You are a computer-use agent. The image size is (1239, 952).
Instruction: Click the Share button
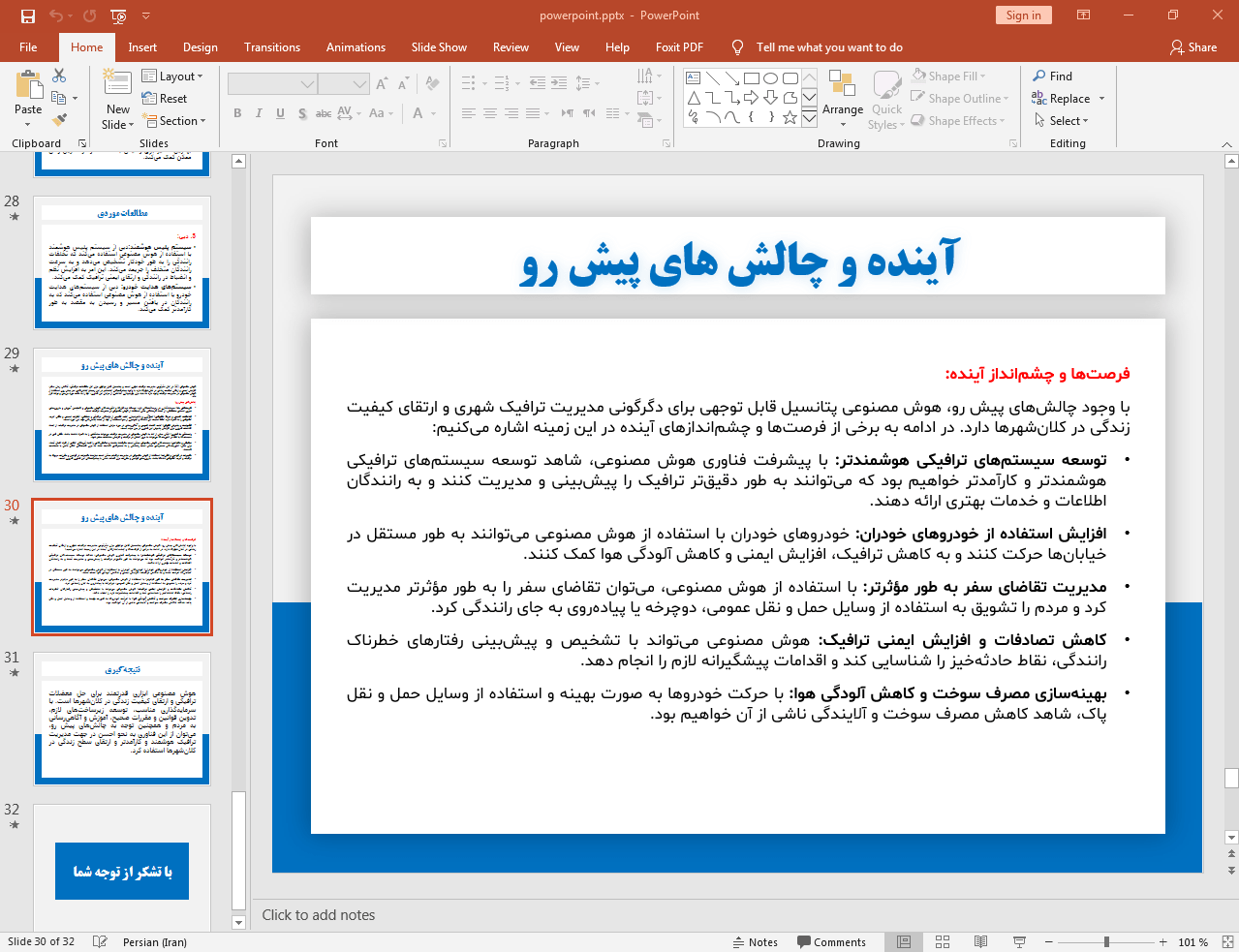pyautogui.click(x=1193, y=46)
